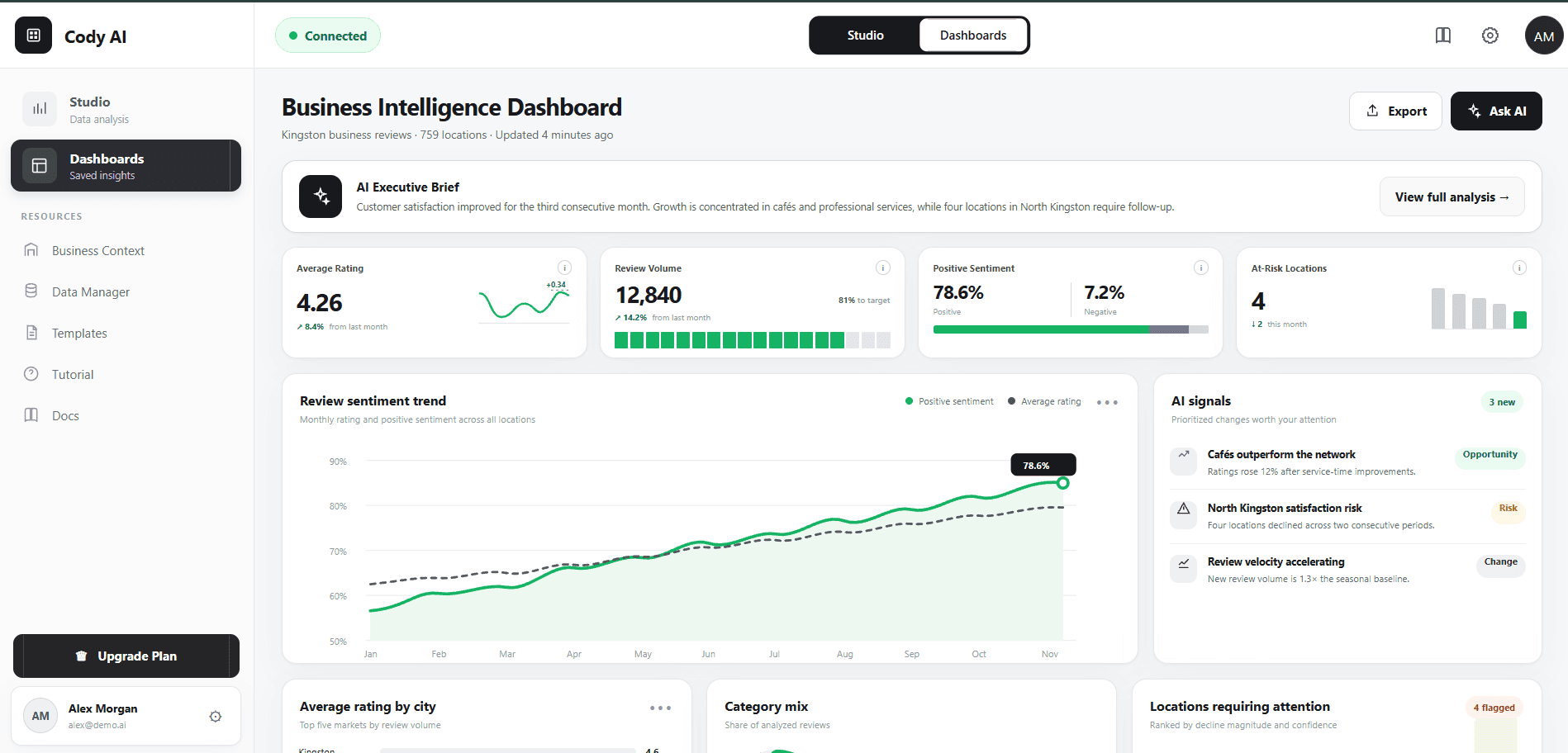1568x753 pixels.
Task: Open settings gear icon in top bar
Action: [x=1490, y=36]
